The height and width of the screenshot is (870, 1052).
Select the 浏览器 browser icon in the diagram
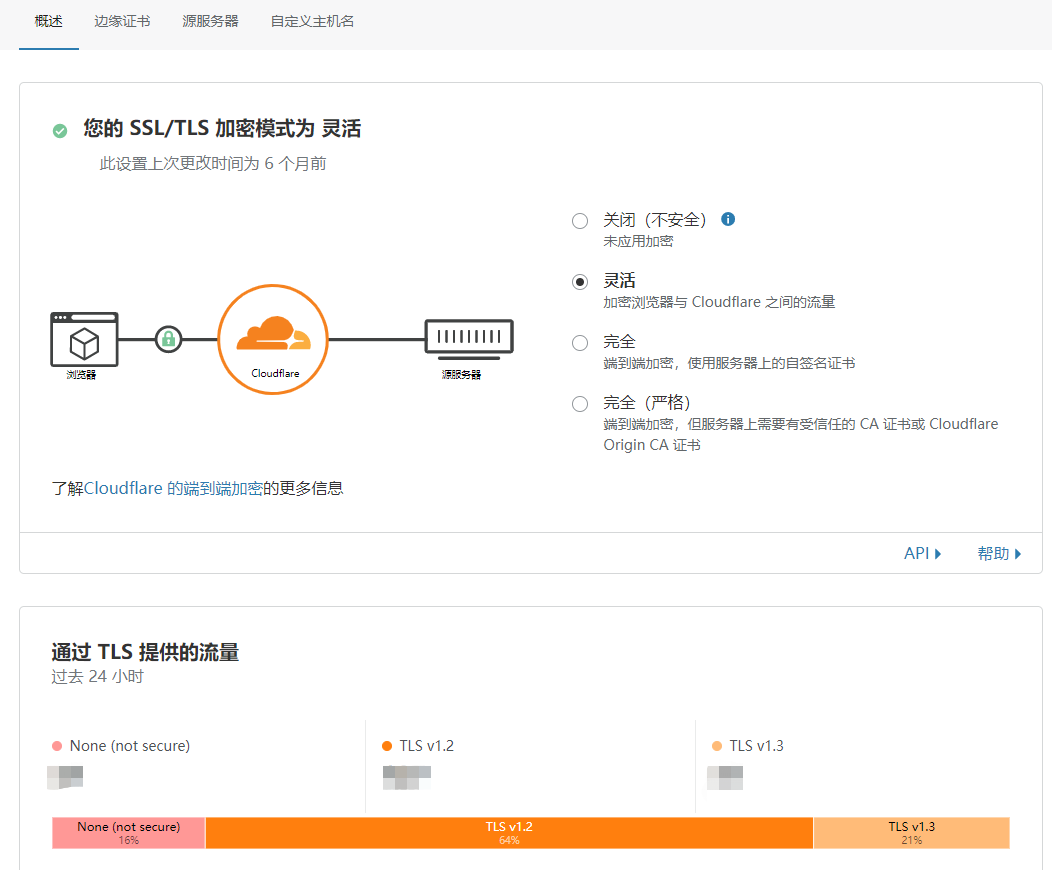click(84, 340)
